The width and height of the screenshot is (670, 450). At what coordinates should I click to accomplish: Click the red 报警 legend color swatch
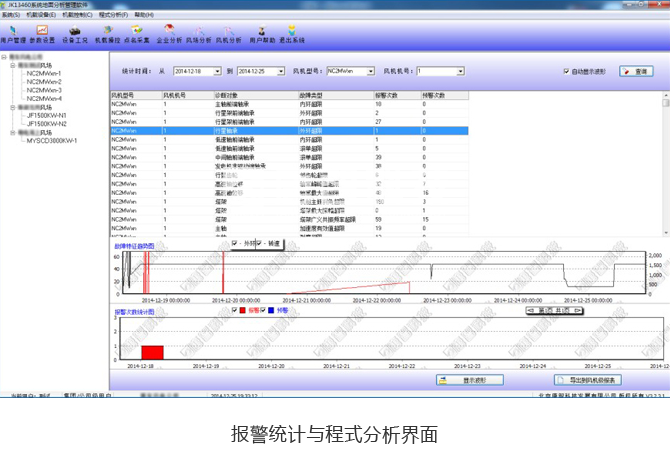(242, 310)
